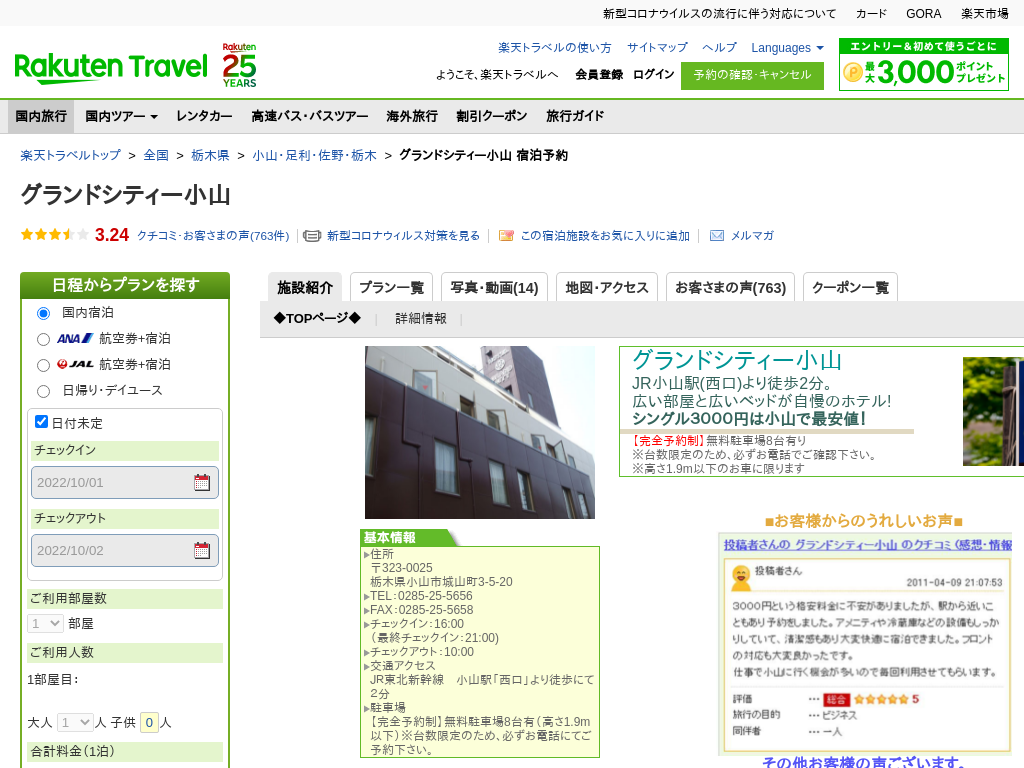Switch to お客さまの声(763) tab
The height and width of the screenshot is (768, 1024).
(730, 287)
